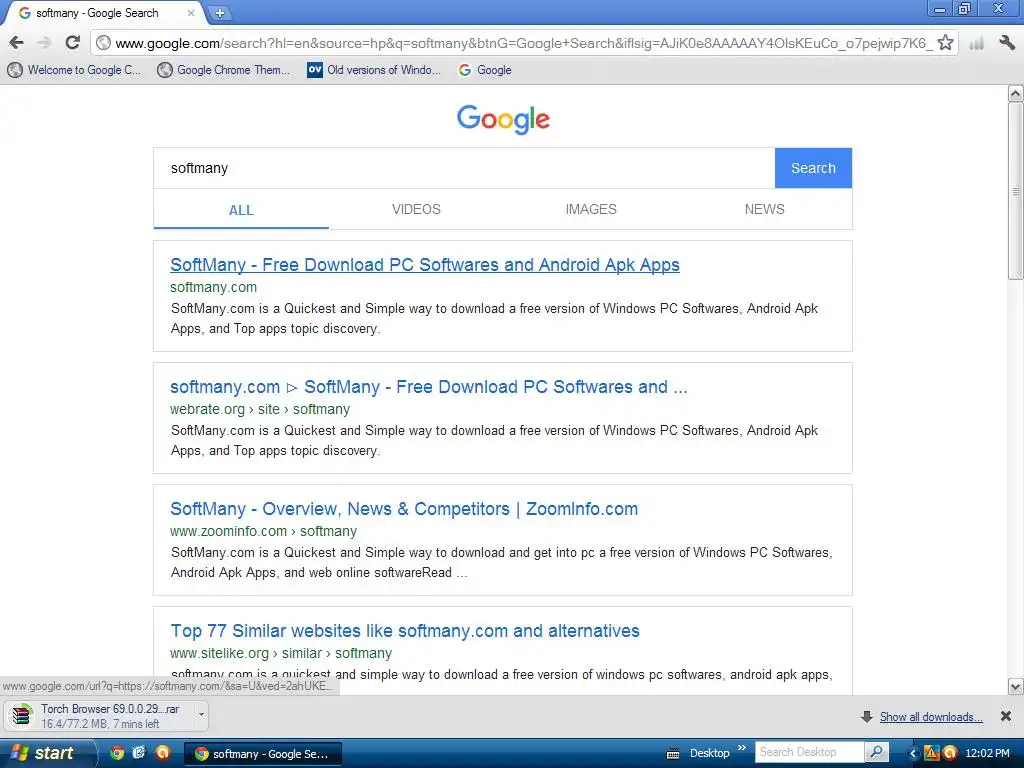Expand the Desktop toolbar chevron
The width and height of the screenshot is (1024, 768).
coord(742,748)
